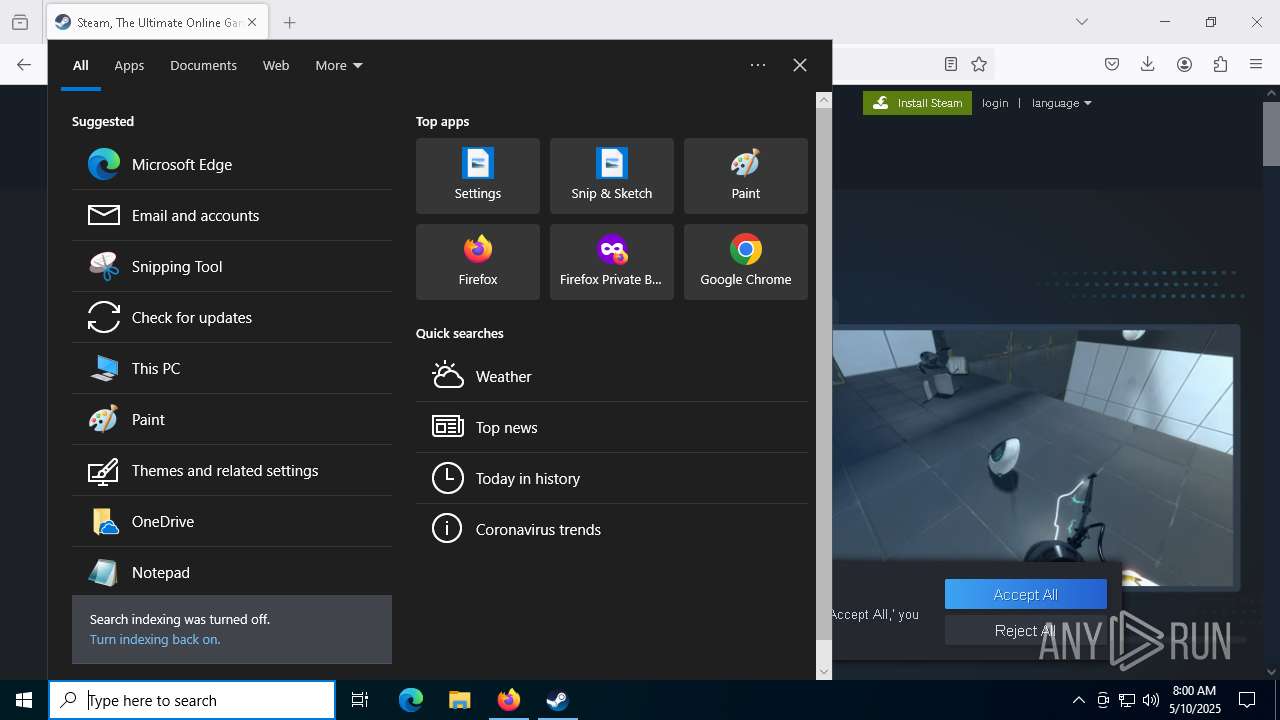Bookmark this page with star icon

point(979,64)
